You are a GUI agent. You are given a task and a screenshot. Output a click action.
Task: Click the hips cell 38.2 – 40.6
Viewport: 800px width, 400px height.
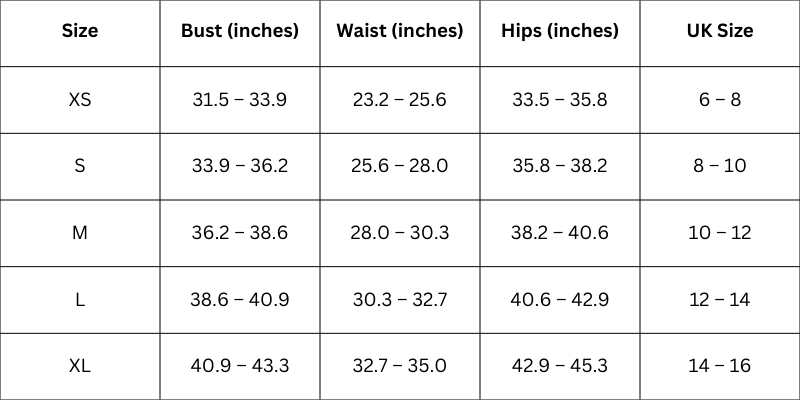[x=560, y=233]
